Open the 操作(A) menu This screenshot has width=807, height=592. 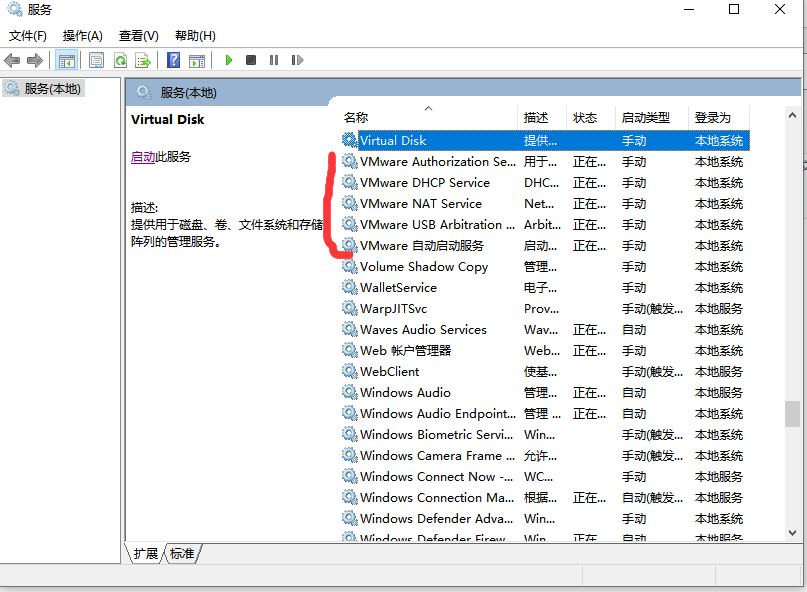pos(82,36)
